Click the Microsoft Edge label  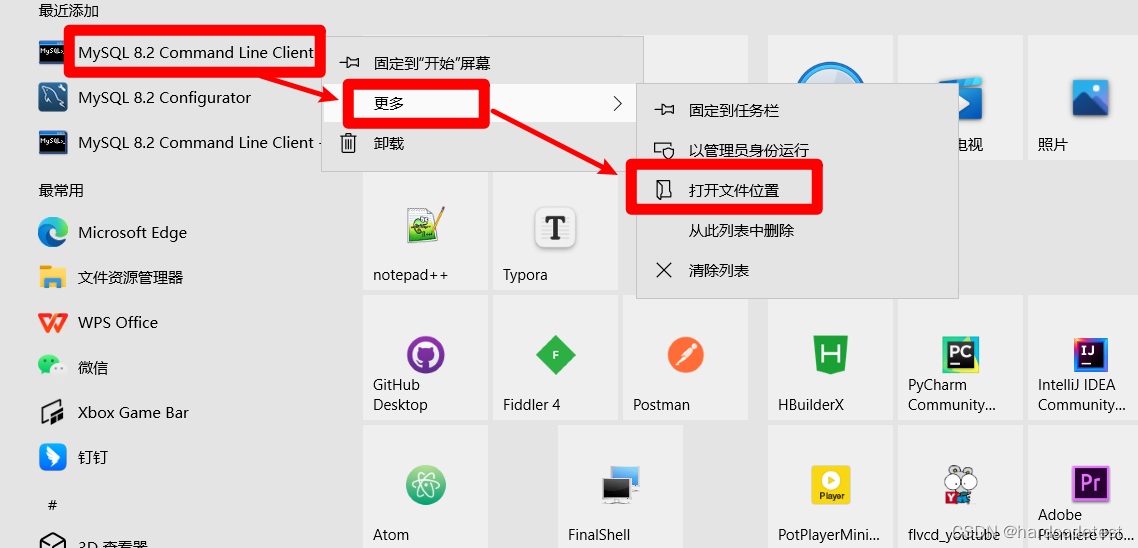click(132, 232)
